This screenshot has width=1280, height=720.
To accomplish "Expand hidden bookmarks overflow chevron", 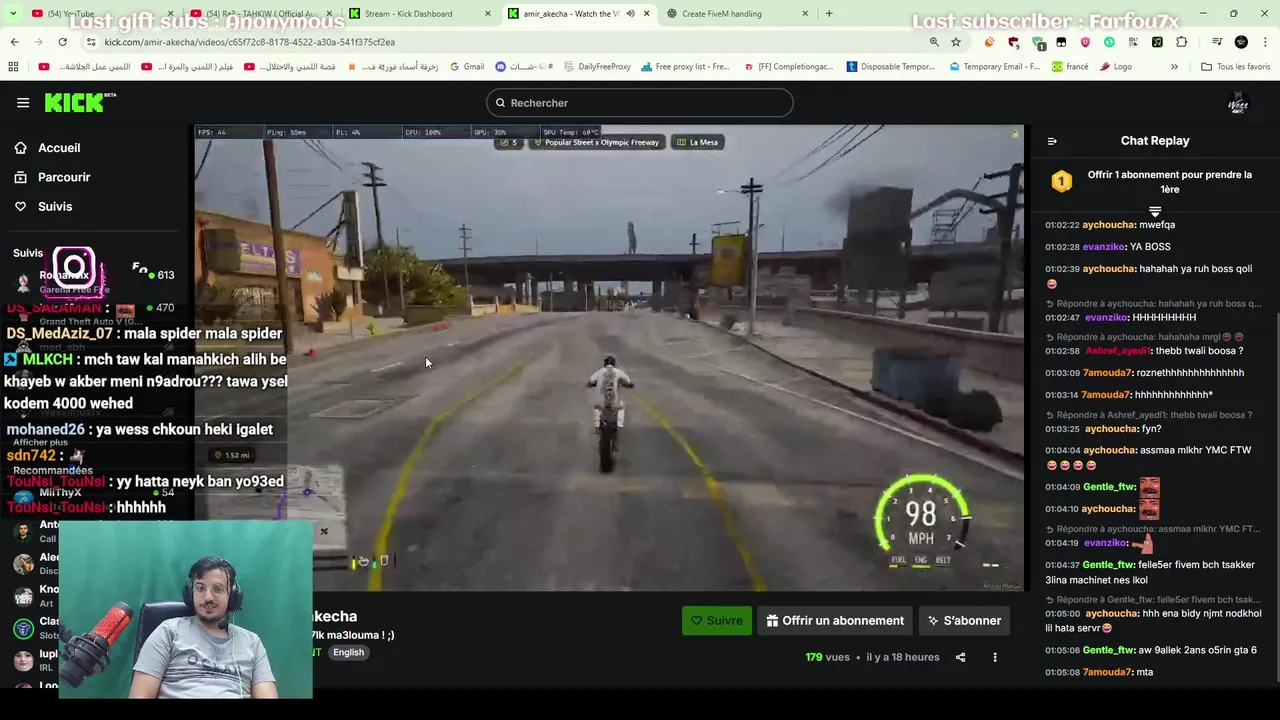I will (x=1174, y=67).
